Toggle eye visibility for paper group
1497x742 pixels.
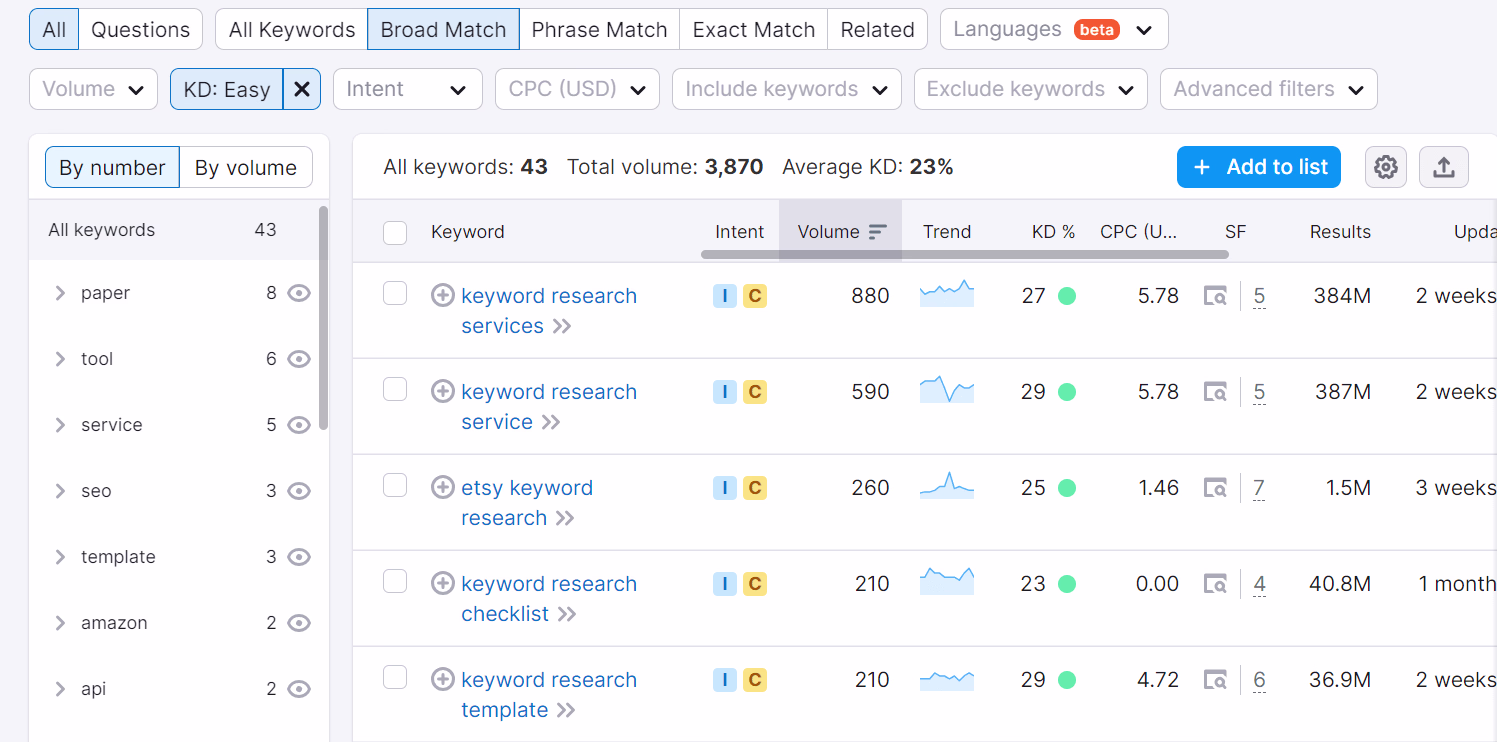click(299, 293)
